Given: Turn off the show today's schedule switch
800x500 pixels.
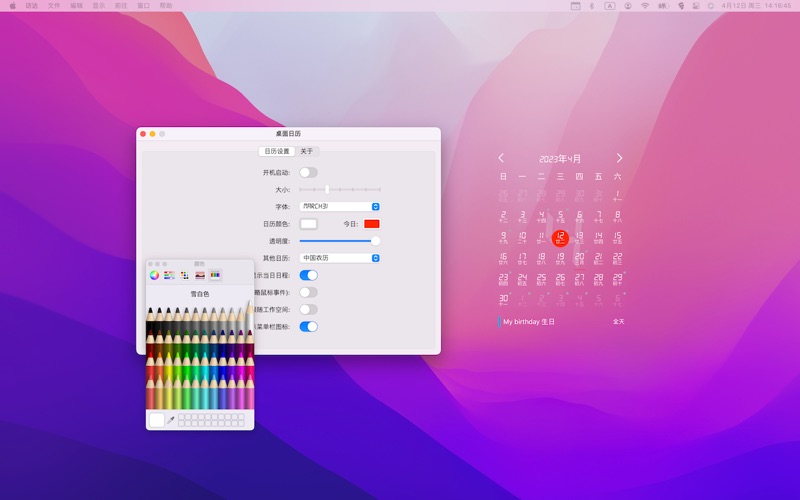Looking at the screenshot, I should (x=308, y=275).
